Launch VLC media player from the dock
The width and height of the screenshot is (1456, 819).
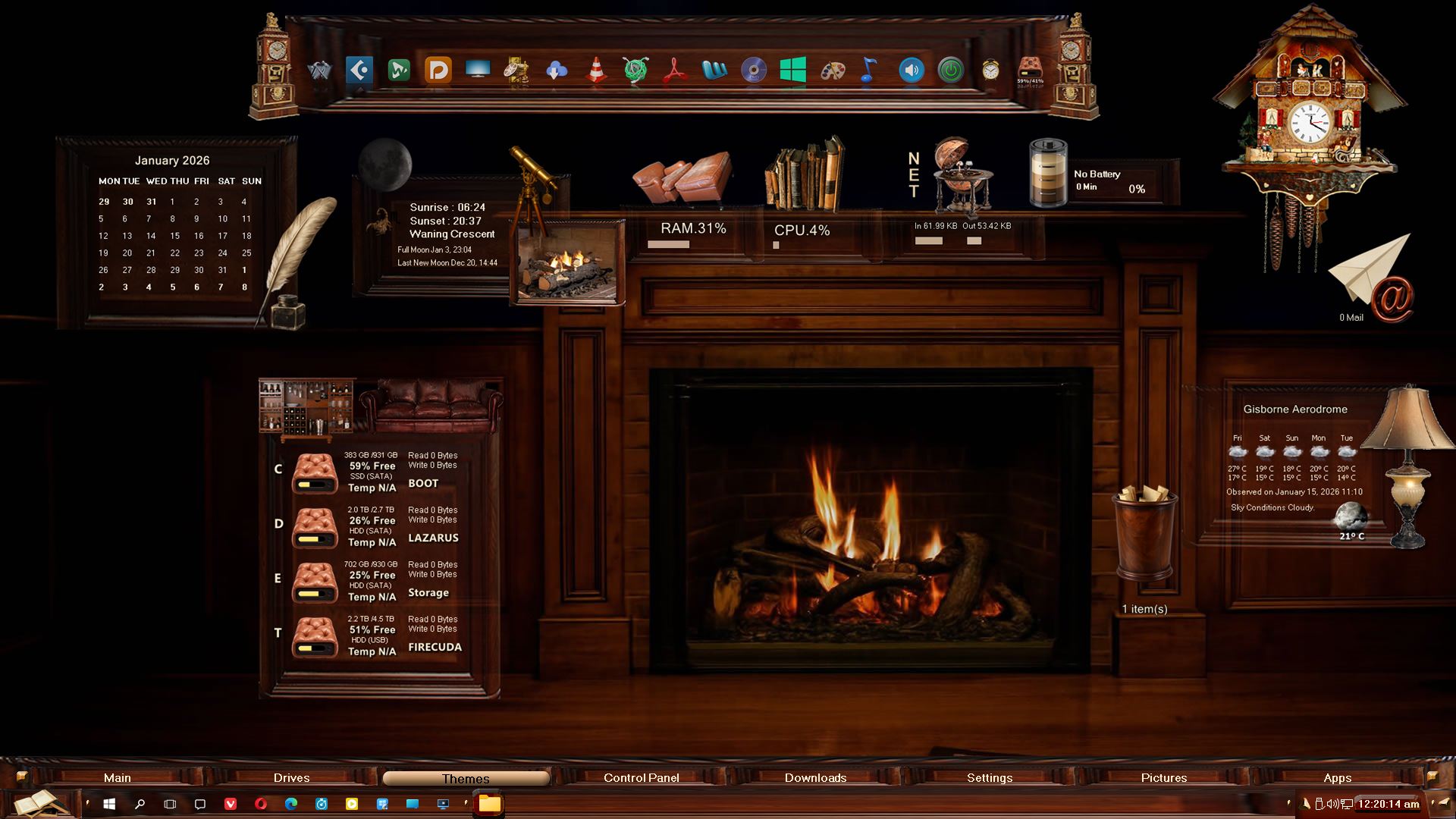tap(596, 71)
